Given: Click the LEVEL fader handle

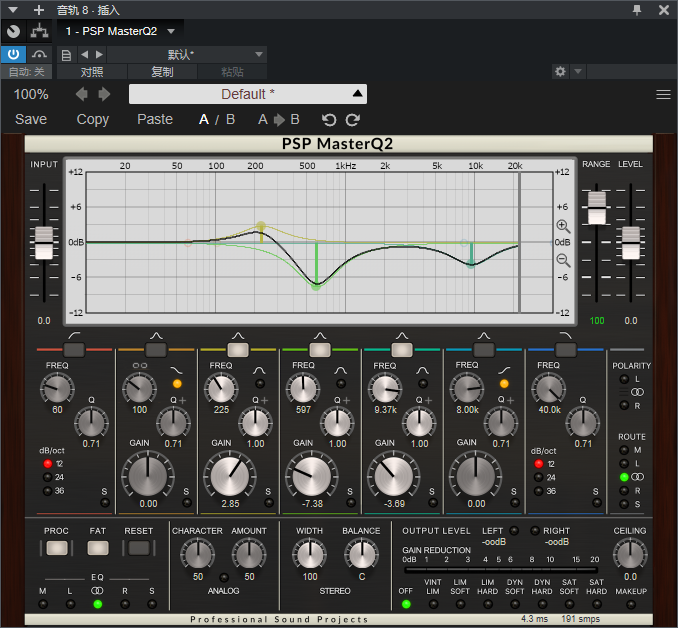Looking at the screenshot, I should 631,243.
